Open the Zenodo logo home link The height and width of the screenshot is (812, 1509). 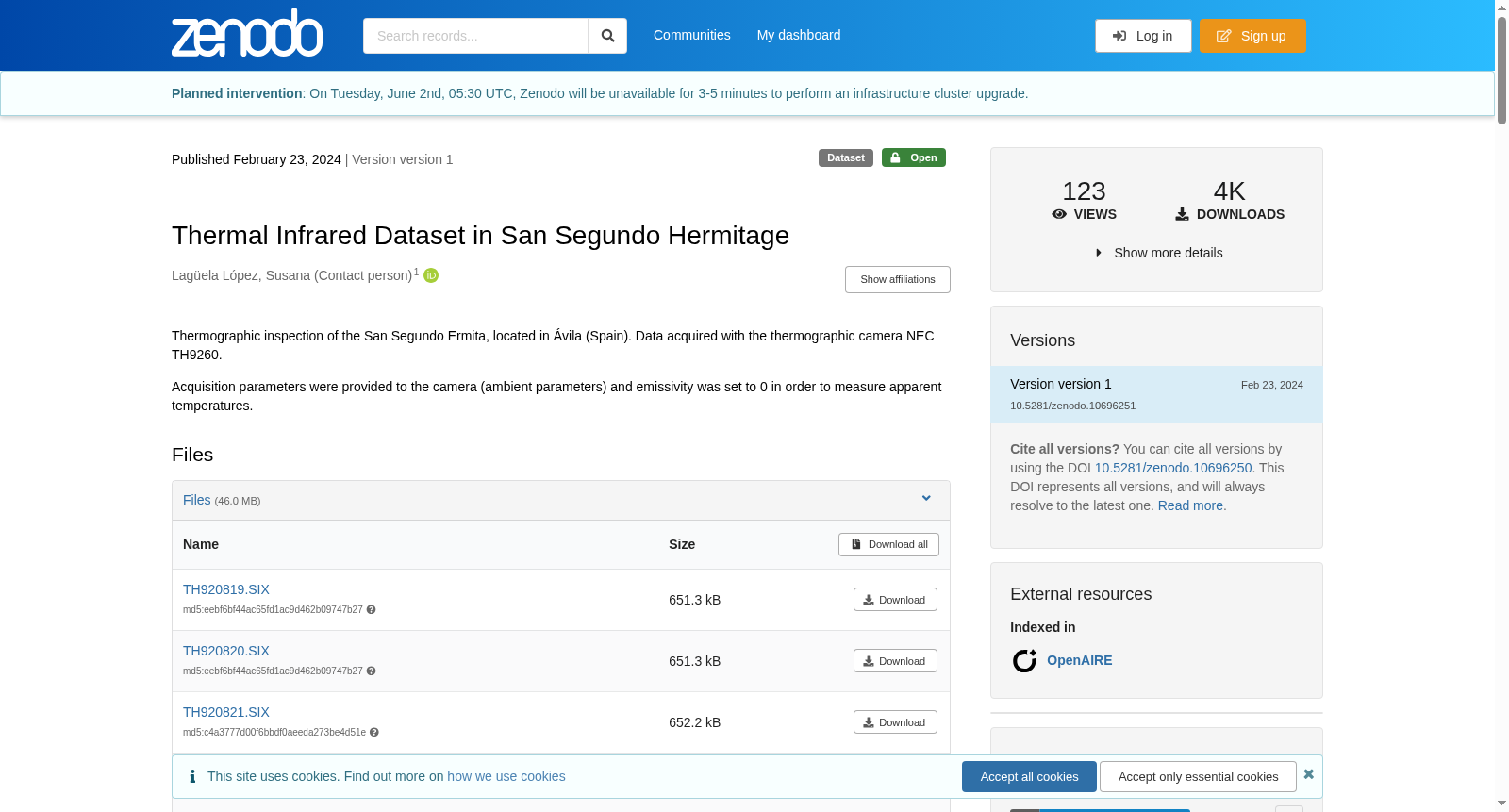247,34
